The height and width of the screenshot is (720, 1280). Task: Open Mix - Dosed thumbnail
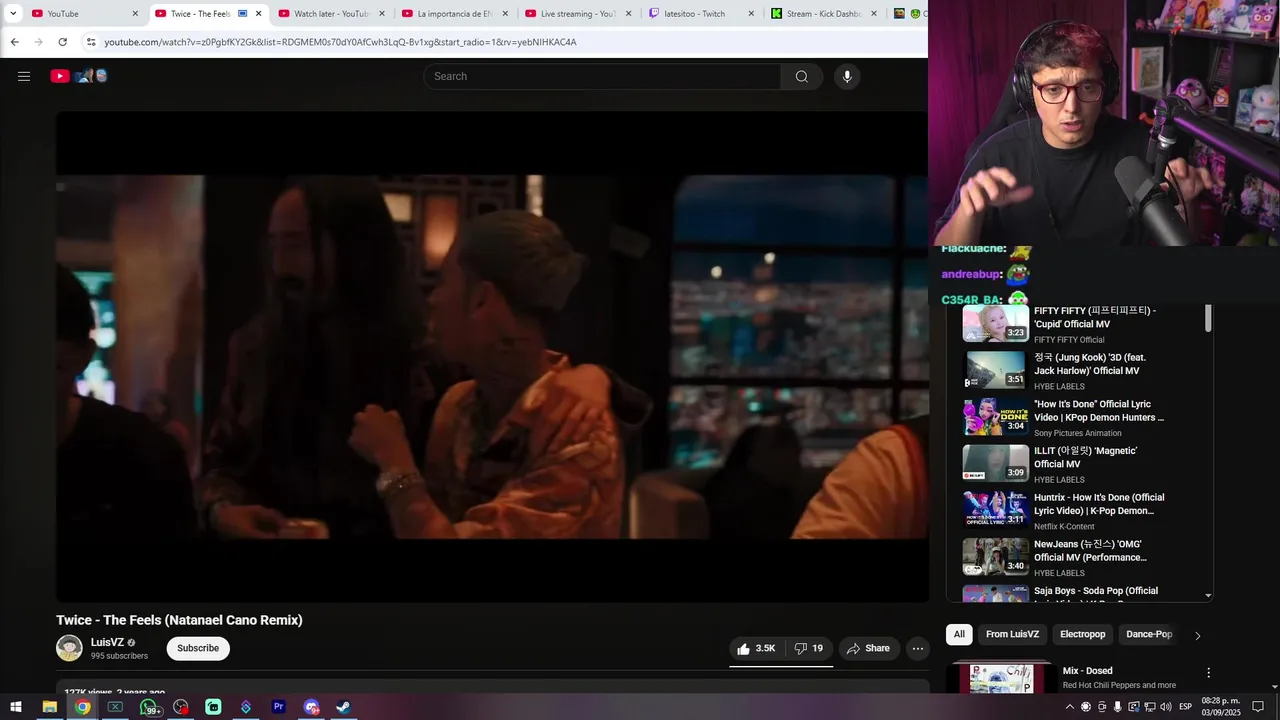coord(1003,678)
